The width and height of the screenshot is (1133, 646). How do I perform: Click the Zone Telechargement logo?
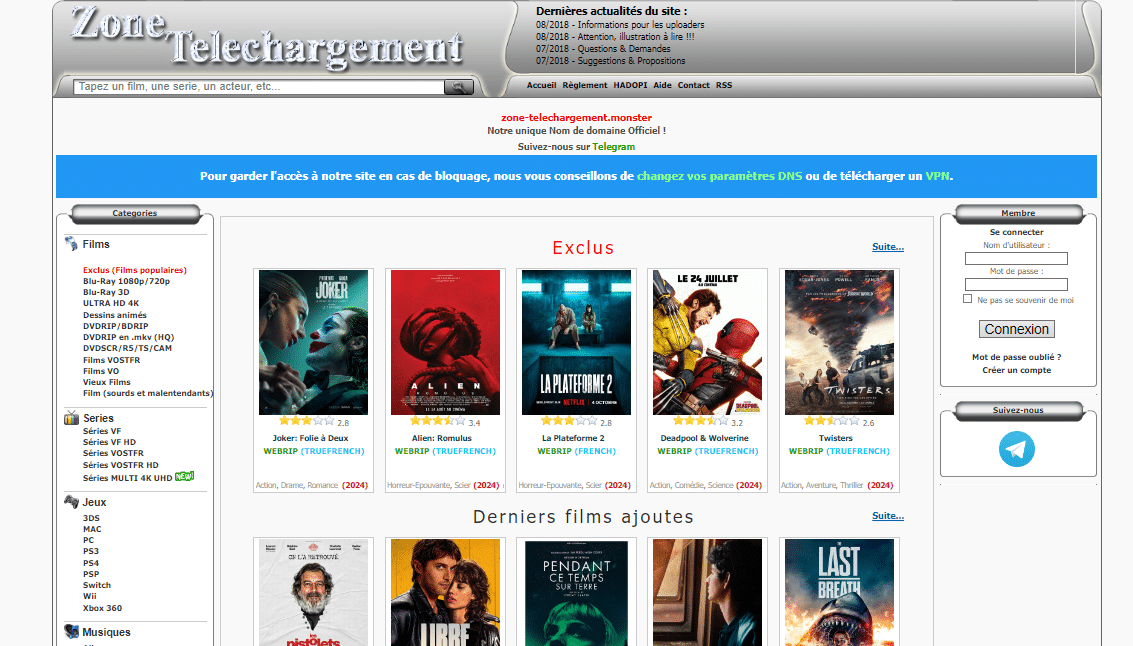click(x=267, y=38)
